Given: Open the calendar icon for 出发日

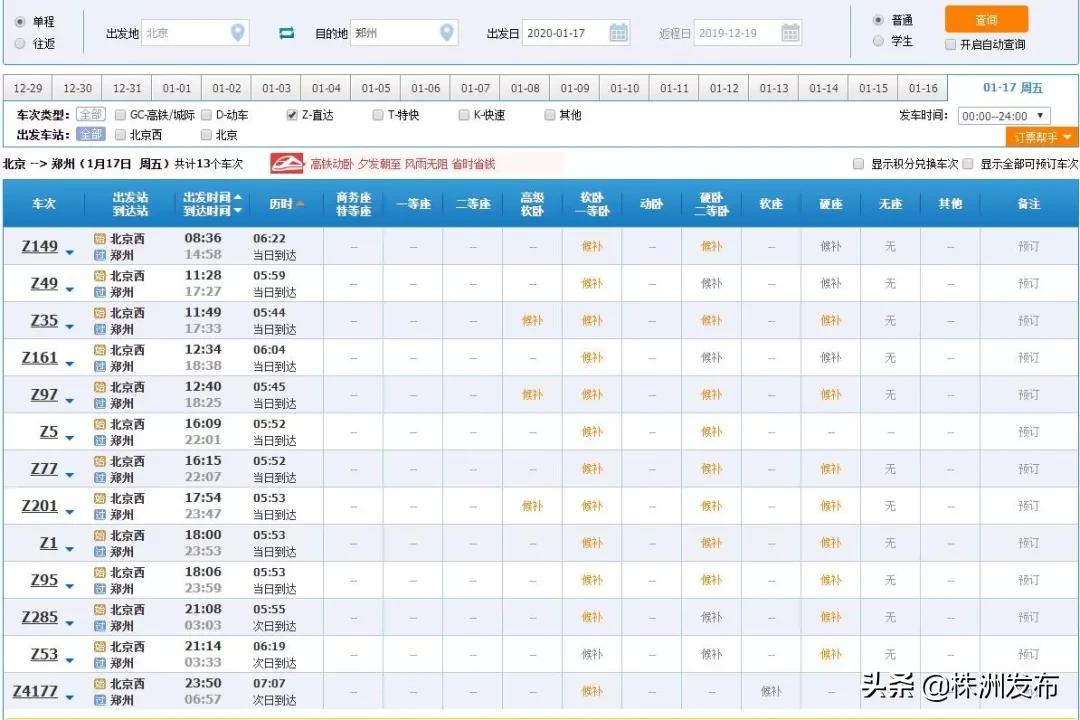Looking at the screenshot, I should coord(617,31).
